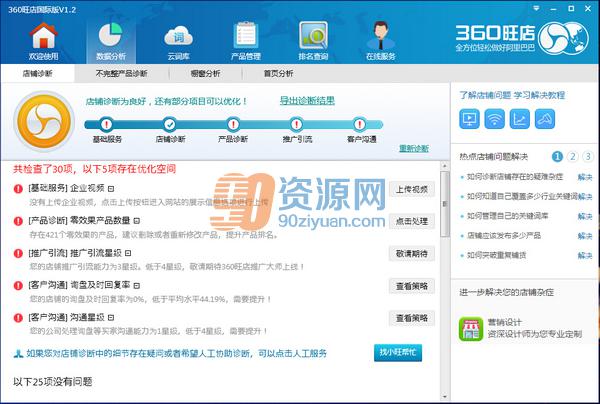This screenshot has width=600, height=404.
Task: Click the 敬请期待 button
Action: click(x=412, y=253)
